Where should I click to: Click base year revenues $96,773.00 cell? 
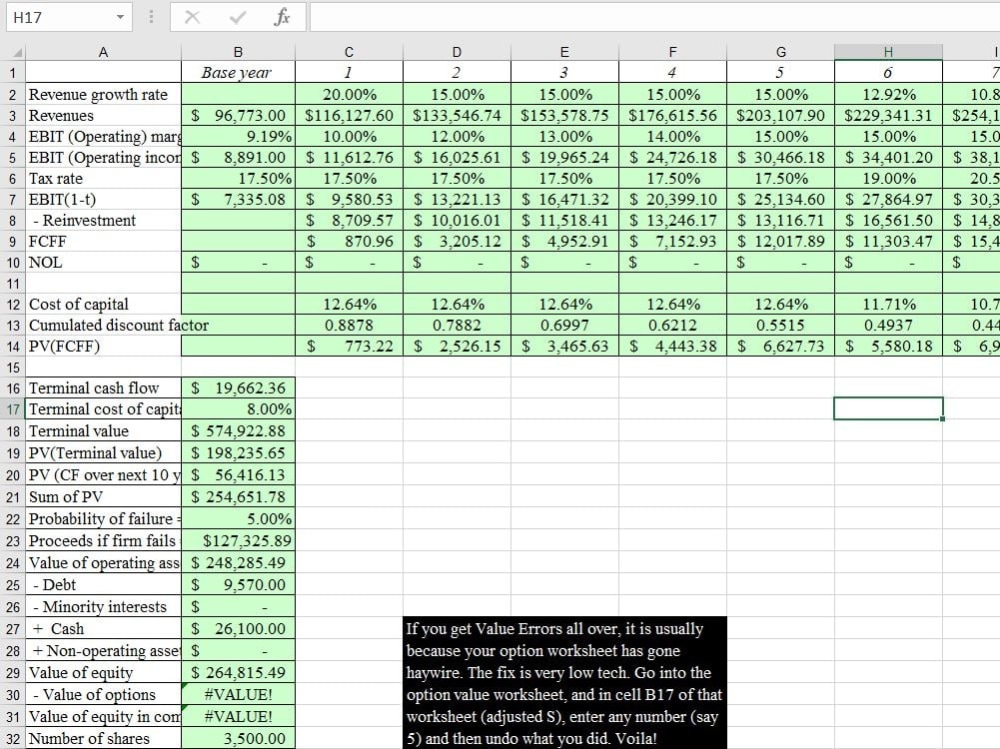pos(238,115)
